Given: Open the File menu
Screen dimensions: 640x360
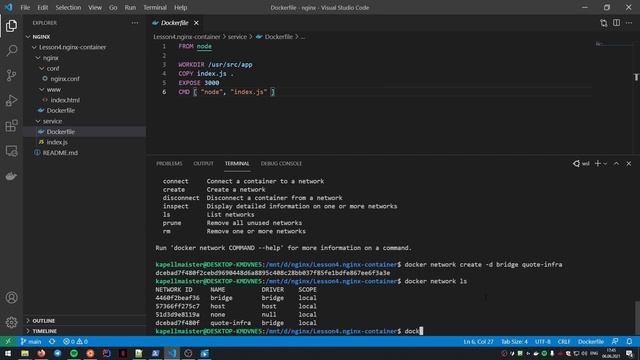Looking at the screenshot, I should (25, 7).
